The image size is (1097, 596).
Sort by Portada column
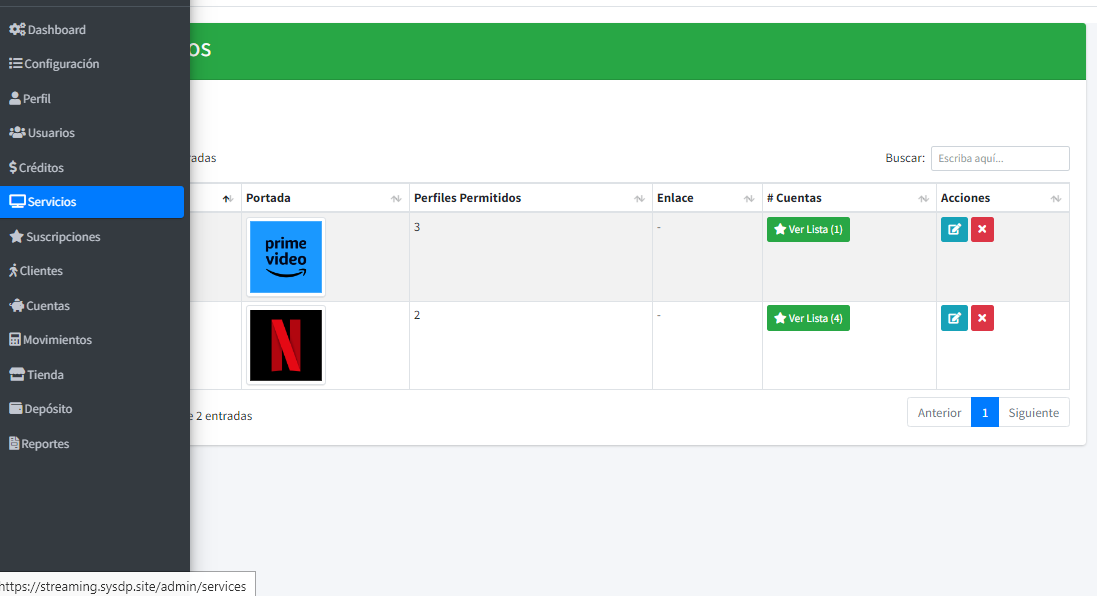[325, 198]
